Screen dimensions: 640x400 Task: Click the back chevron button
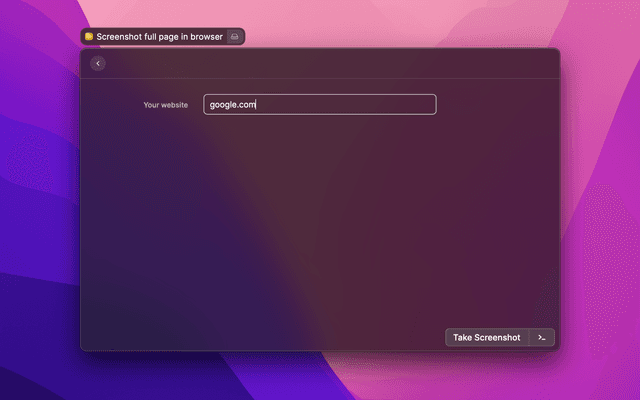pyautogui.click(x=97, y=64)
